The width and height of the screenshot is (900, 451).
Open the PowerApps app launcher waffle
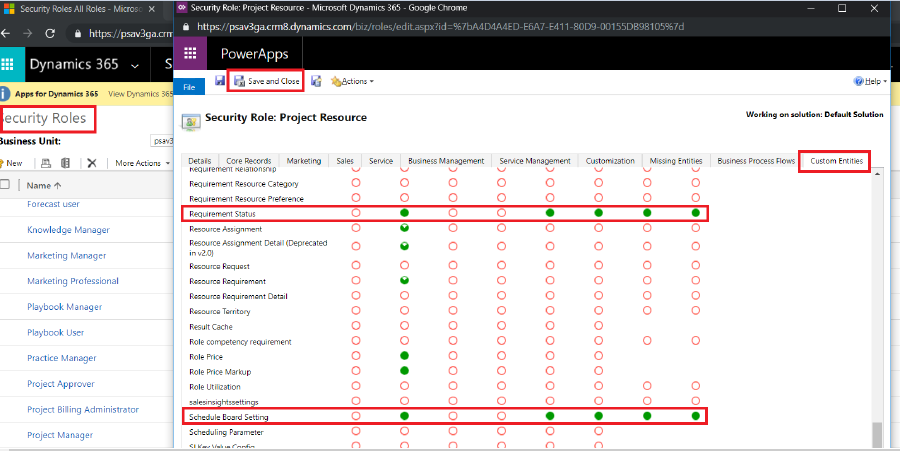click(x=190, y=53)
